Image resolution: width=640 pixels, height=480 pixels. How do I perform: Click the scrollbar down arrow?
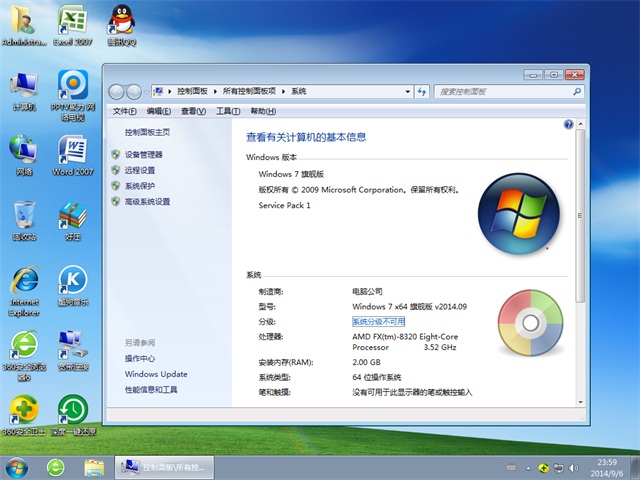click(580, 402)
